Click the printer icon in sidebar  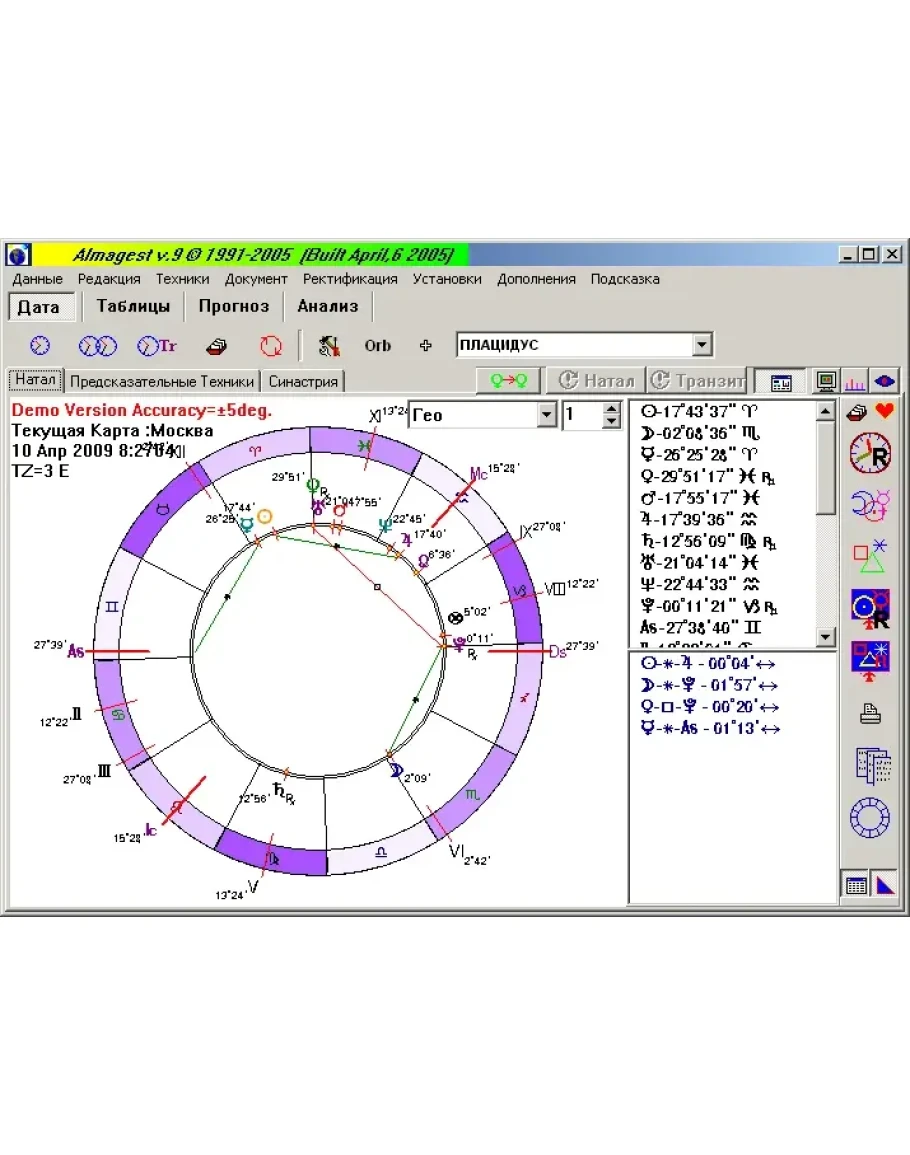tap(870, 714)
